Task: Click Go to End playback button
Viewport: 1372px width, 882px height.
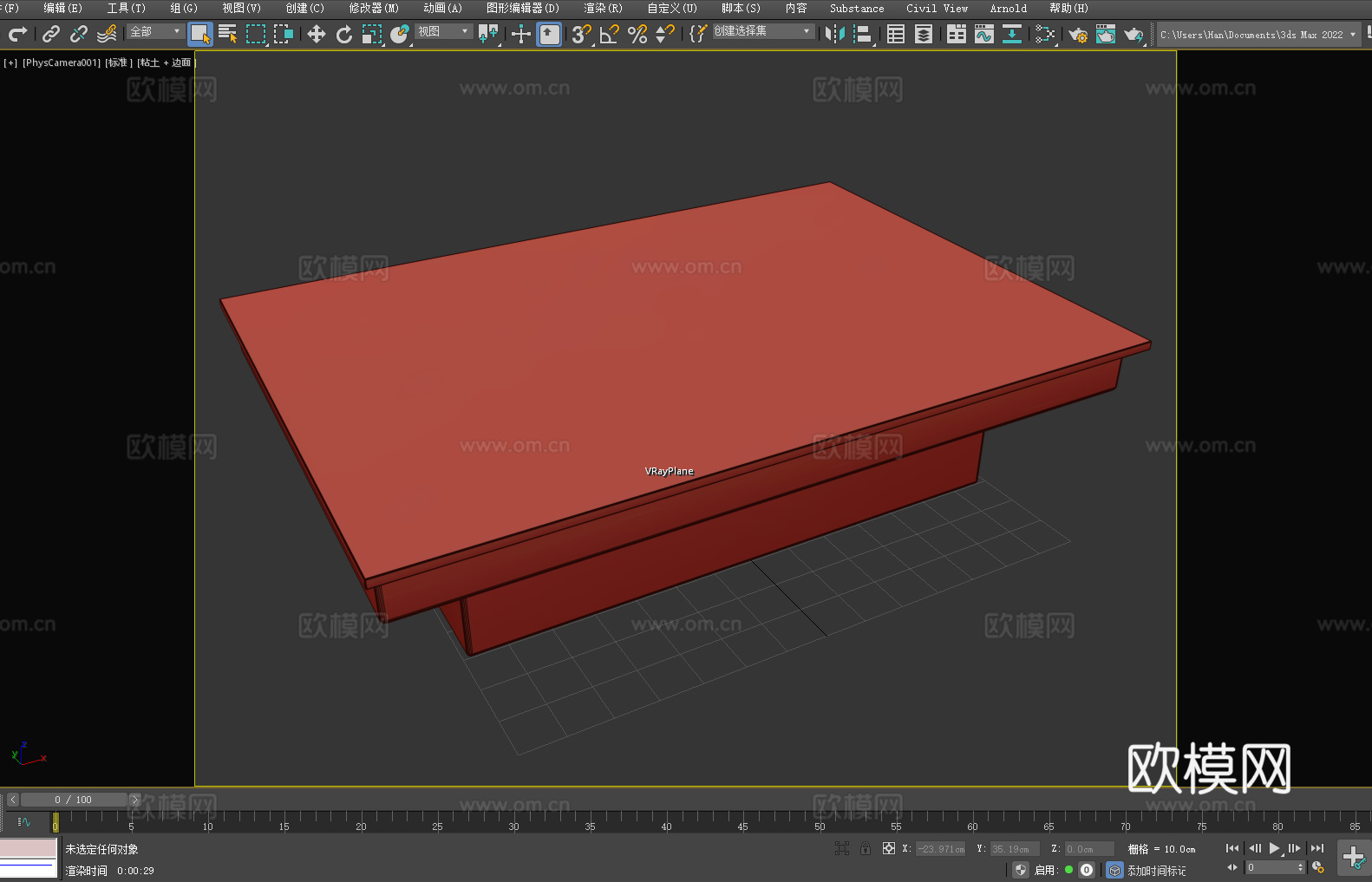Action: [1317, 848]
